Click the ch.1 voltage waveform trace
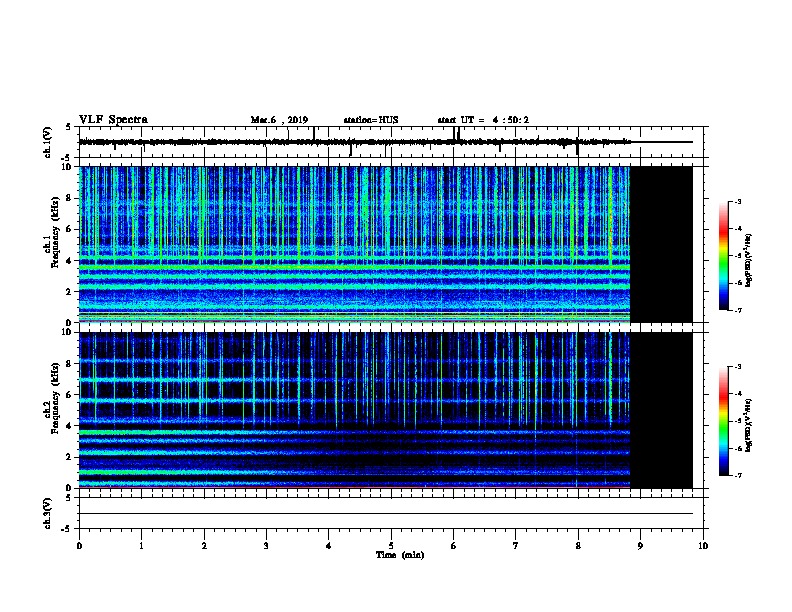Screen dimensions: 792x612 coord(386,142)
